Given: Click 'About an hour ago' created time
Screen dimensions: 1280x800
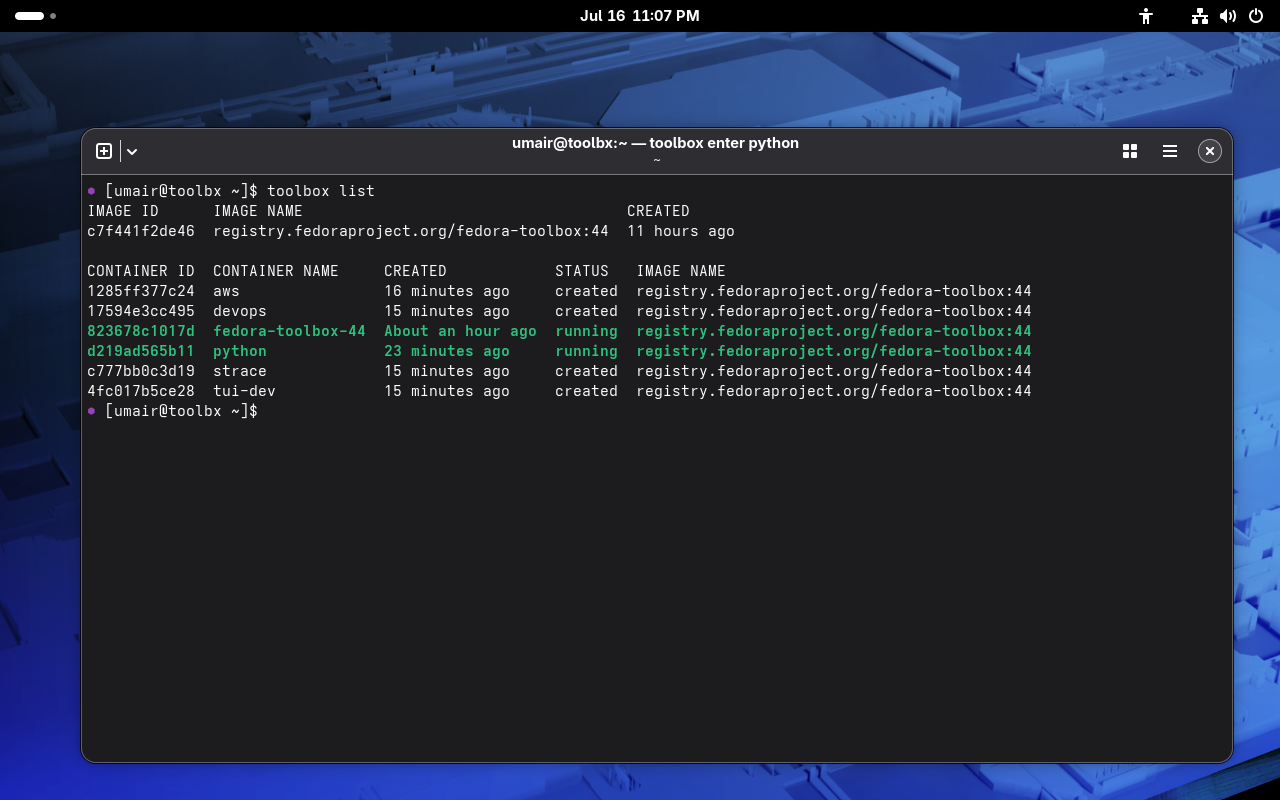Looking at the screenshot, I should (x=460, y=331).
